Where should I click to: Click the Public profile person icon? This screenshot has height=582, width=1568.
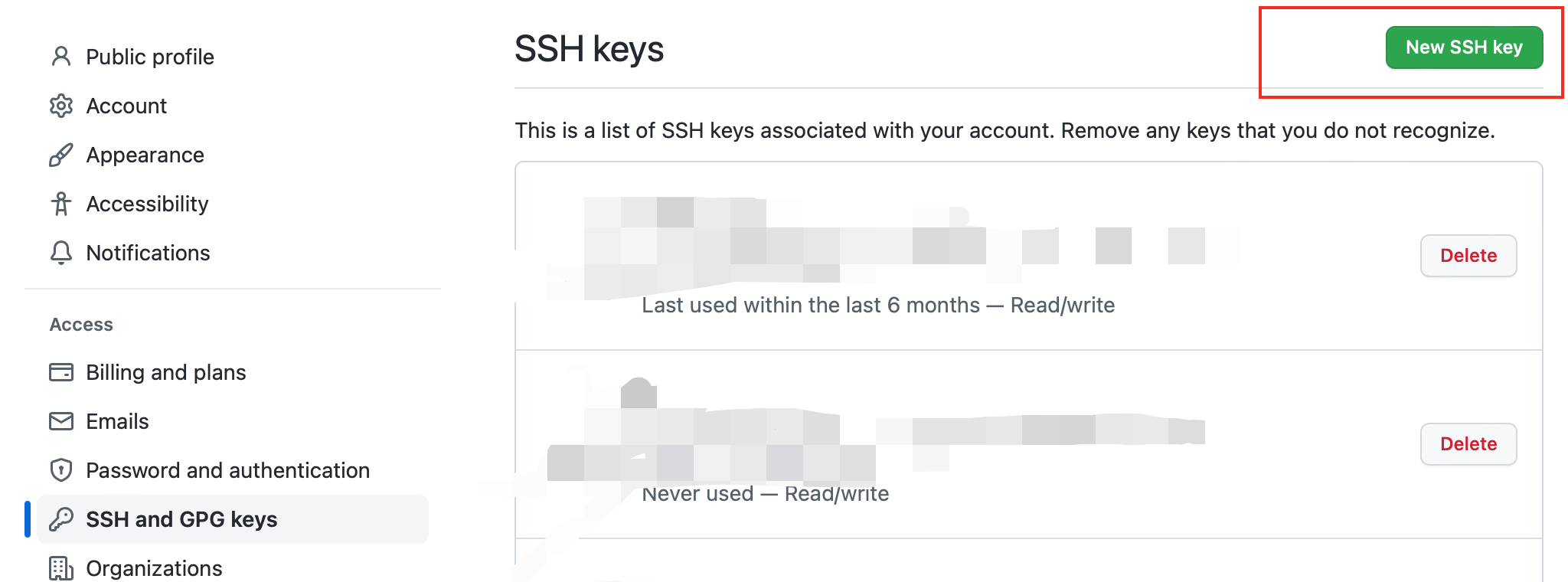[61, 57]
